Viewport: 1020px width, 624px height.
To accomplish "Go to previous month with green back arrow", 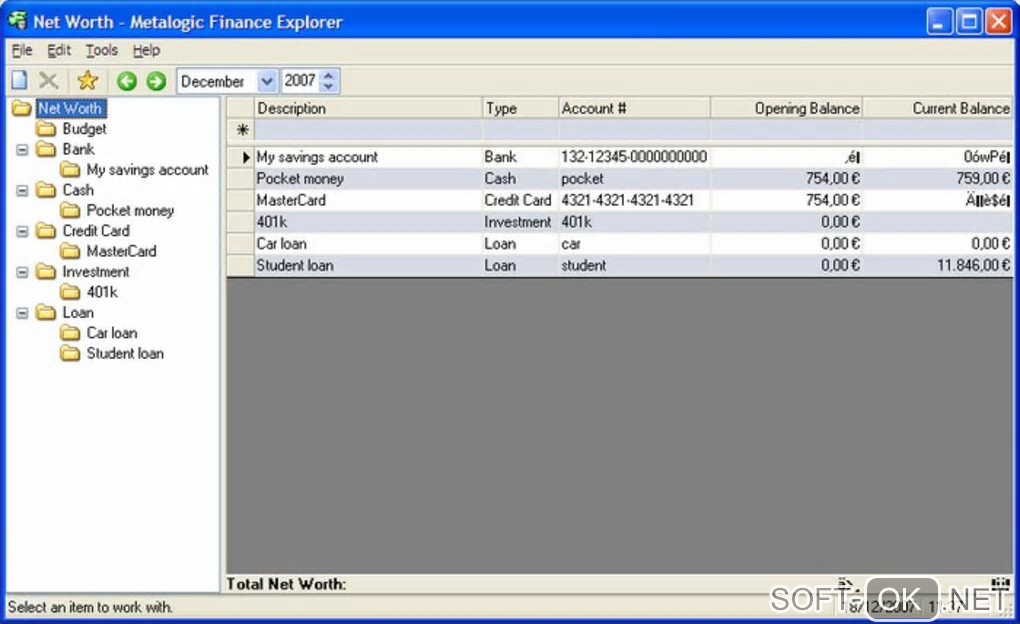I will coord(127,81).
